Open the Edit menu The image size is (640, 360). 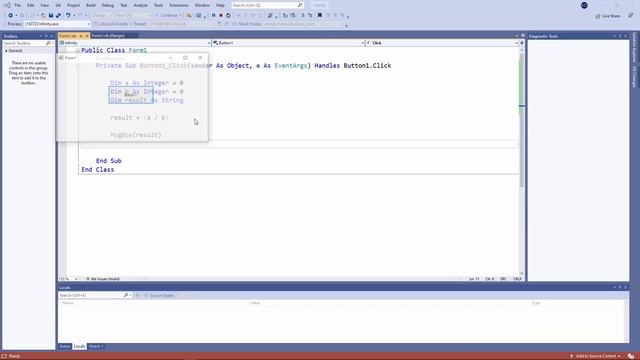(x=31, y=5)
